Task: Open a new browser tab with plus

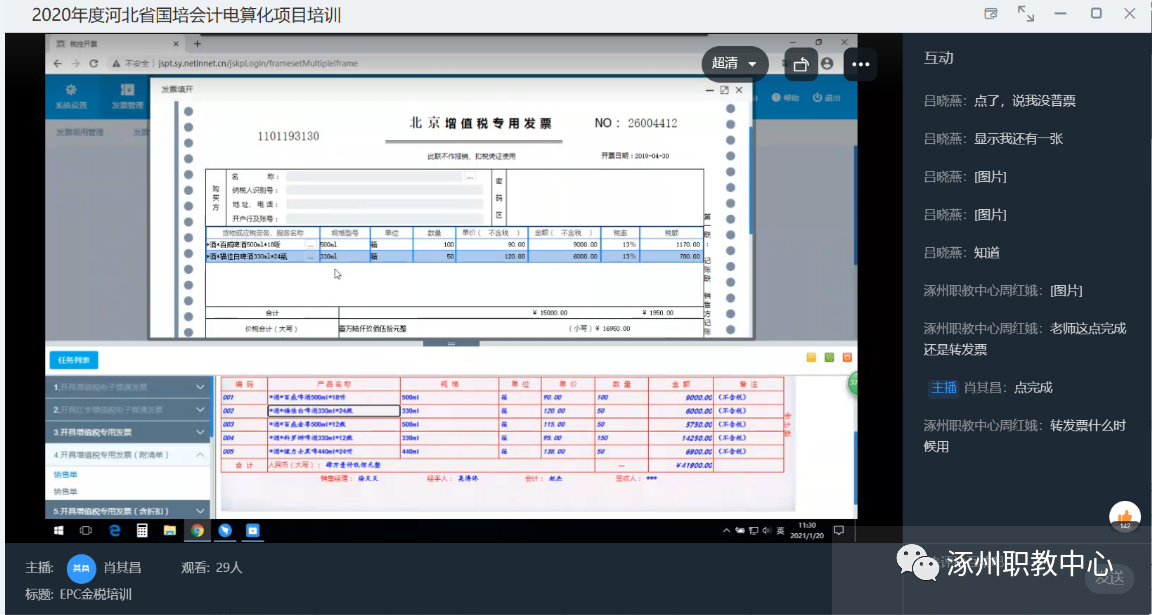Action: point(197,44)
